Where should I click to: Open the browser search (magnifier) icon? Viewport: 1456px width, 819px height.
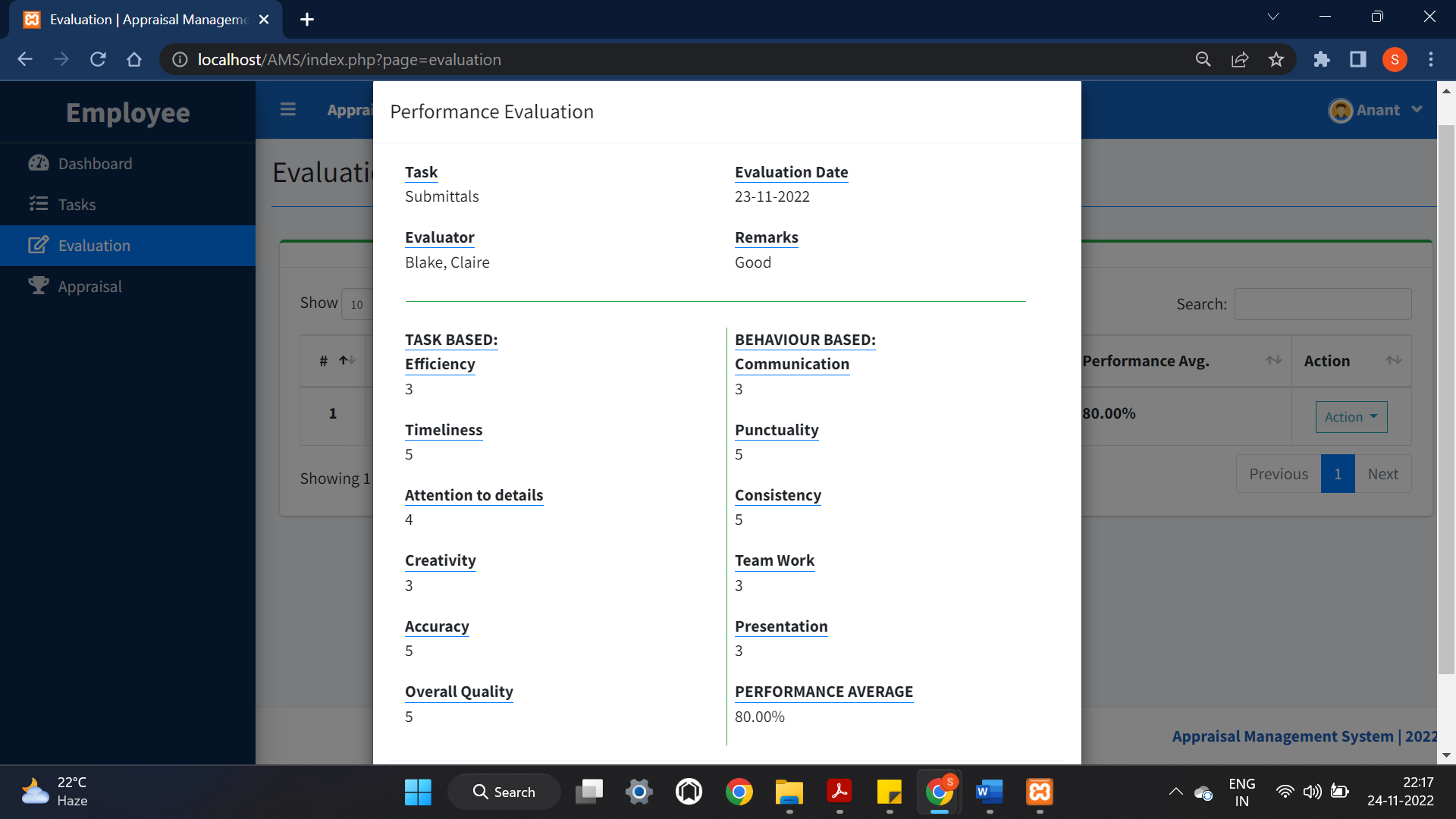coord(1203,59)
